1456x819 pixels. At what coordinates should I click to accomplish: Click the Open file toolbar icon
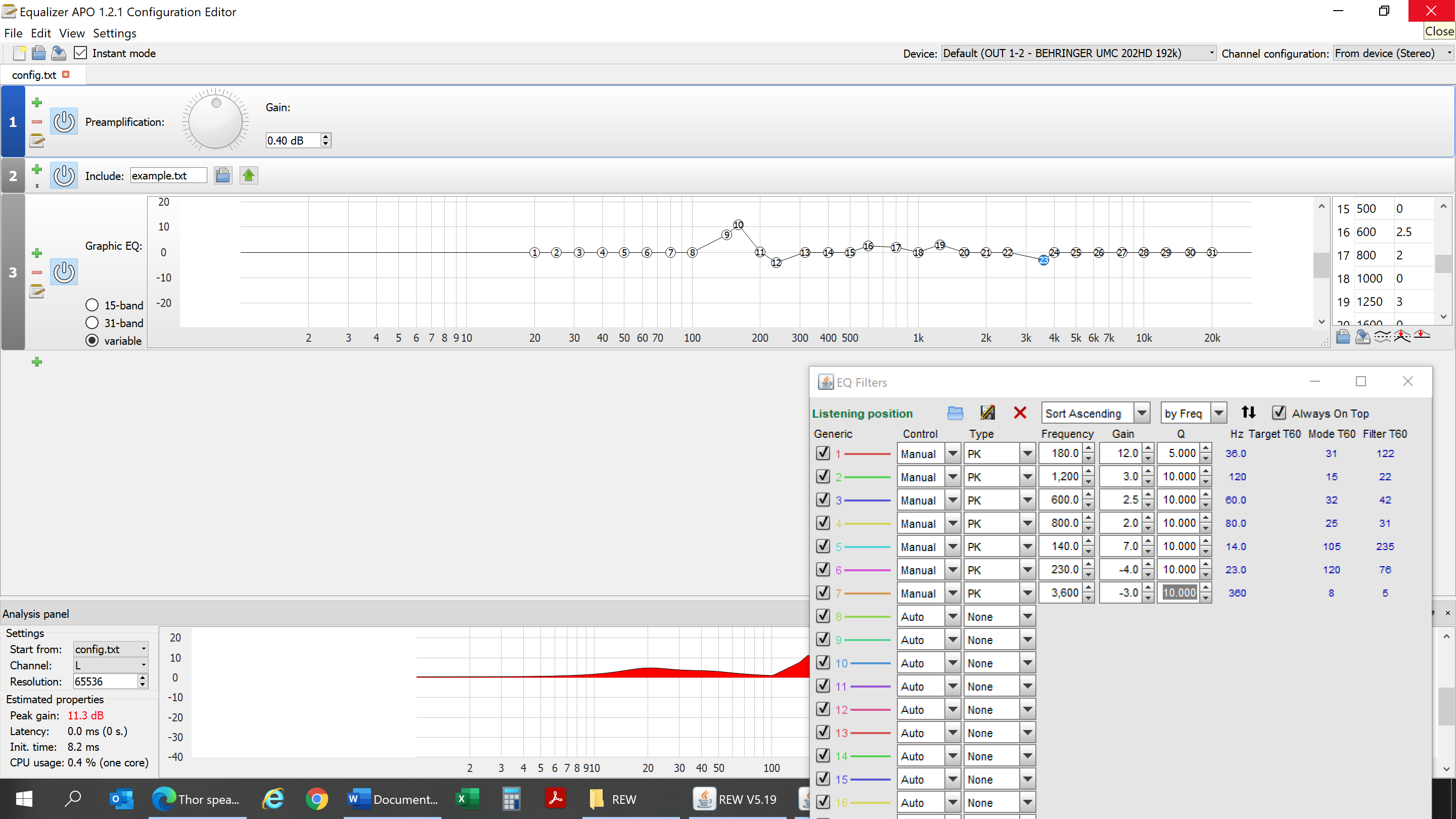point(38,53)
